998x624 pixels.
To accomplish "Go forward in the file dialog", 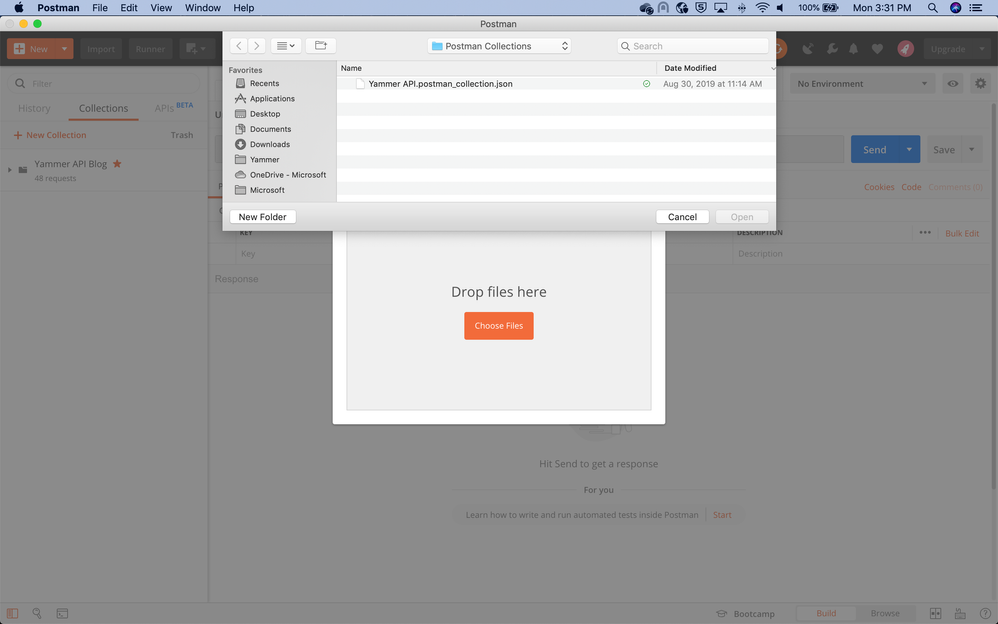I will click(257, 46).
